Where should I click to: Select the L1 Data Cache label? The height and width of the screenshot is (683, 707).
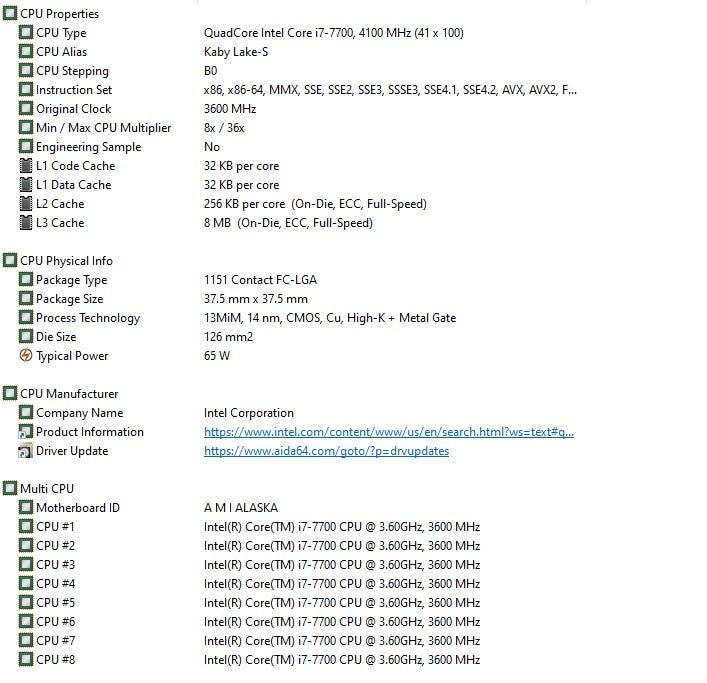point(73,184)
